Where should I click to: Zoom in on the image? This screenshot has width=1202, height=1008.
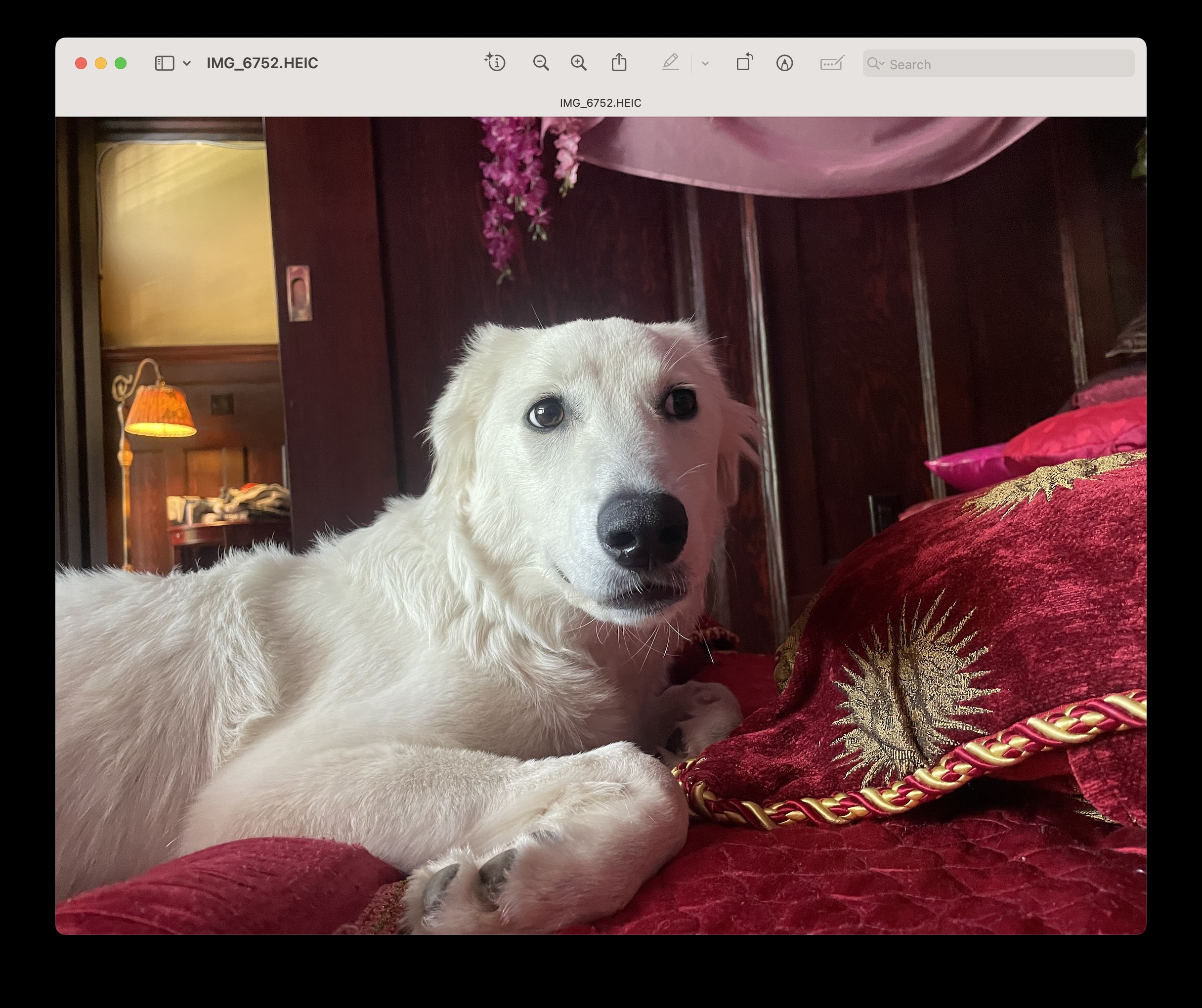click(579, 63)
